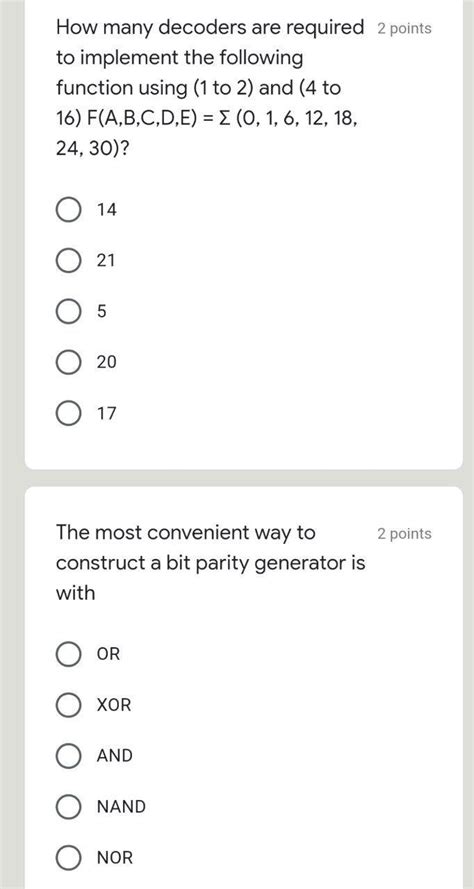The width and height of the screenshot is (474, 889).
Task: Pick the radio button for answer 20
Action: tap(68, 362)
